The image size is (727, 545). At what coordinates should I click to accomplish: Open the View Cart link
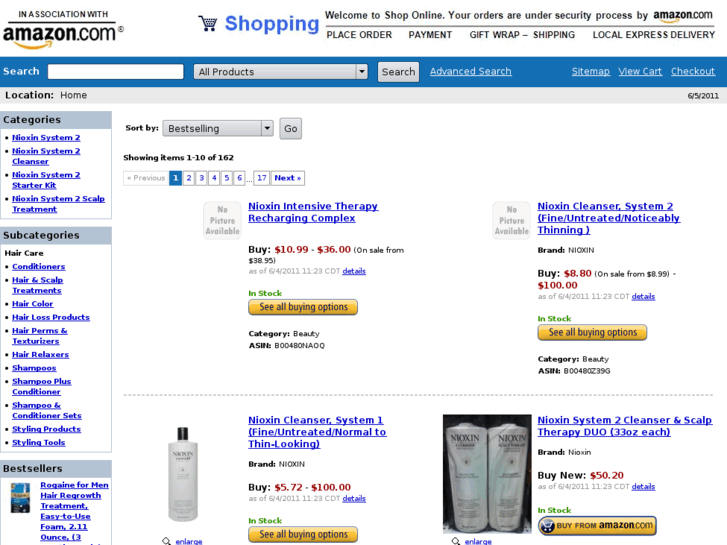tap(640, 72)
